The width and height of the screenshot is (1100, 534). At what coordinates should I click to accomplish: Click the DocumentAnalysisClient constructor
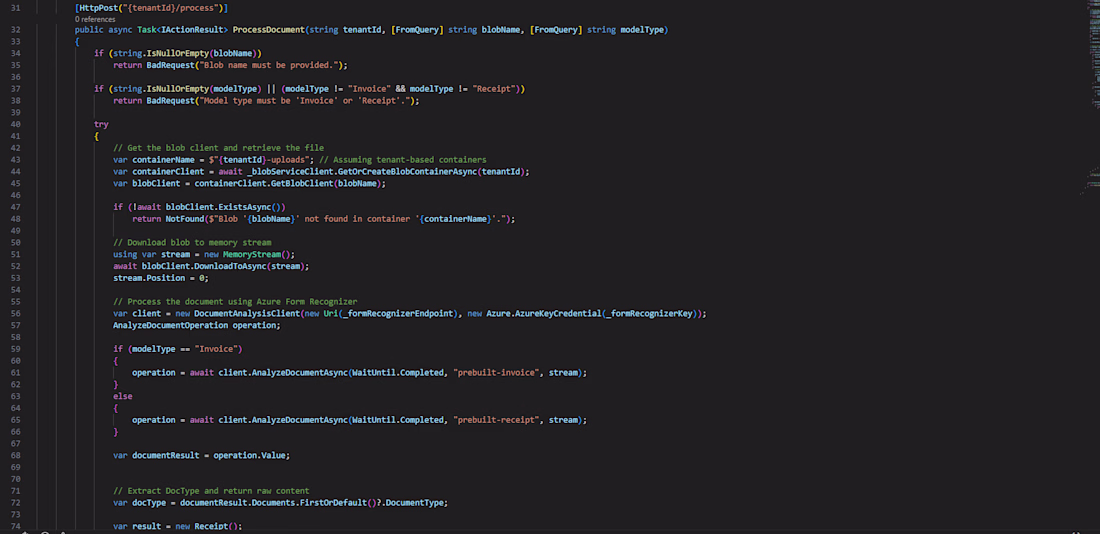point(247,314)
